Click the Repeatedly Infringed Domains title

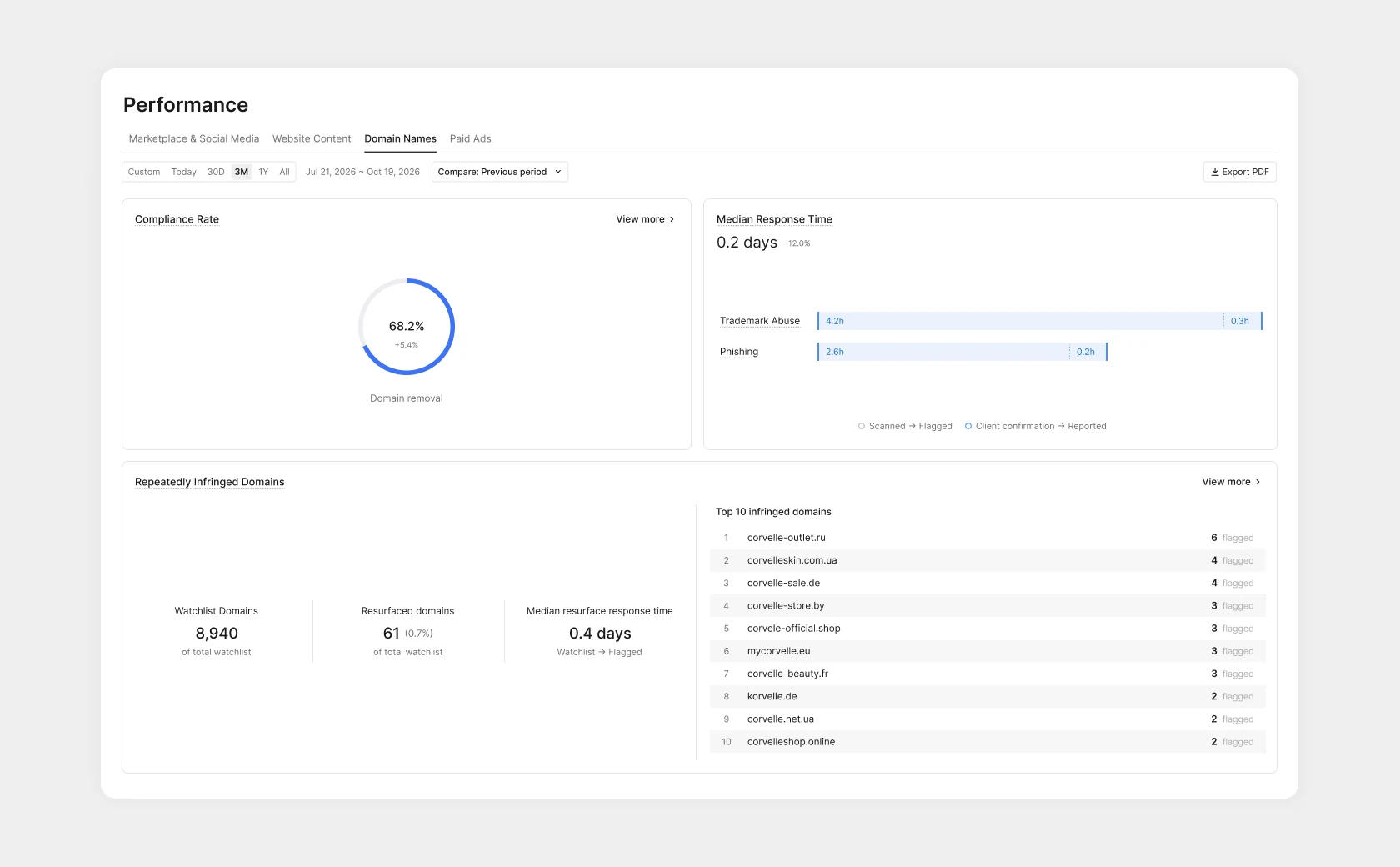(209, 482)
